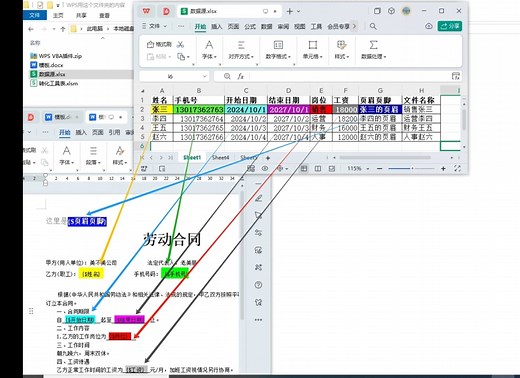
Task: Click the cube skin icon in the spreadsheet title bar
Action: click(x=391, y=11)
